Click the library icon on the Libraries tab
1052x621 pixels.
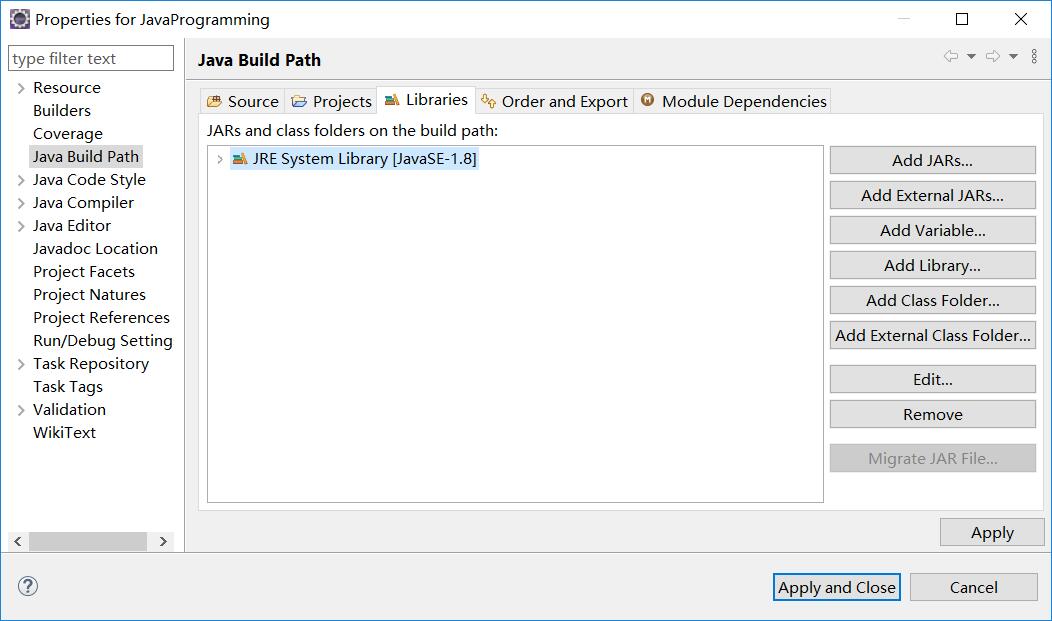[x=391, y=100]
